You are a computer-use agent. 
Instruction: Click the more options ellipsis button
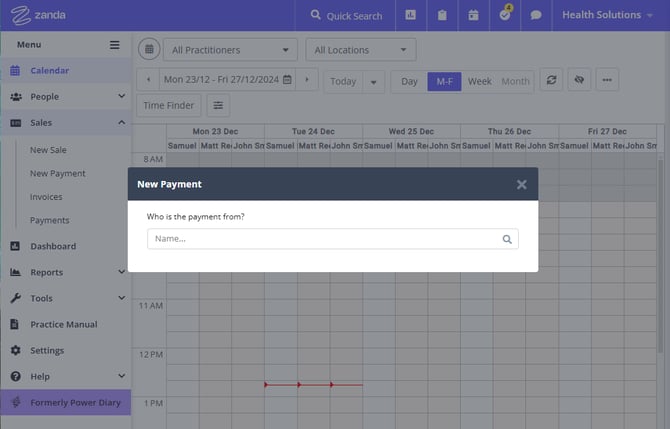[607, 81]
